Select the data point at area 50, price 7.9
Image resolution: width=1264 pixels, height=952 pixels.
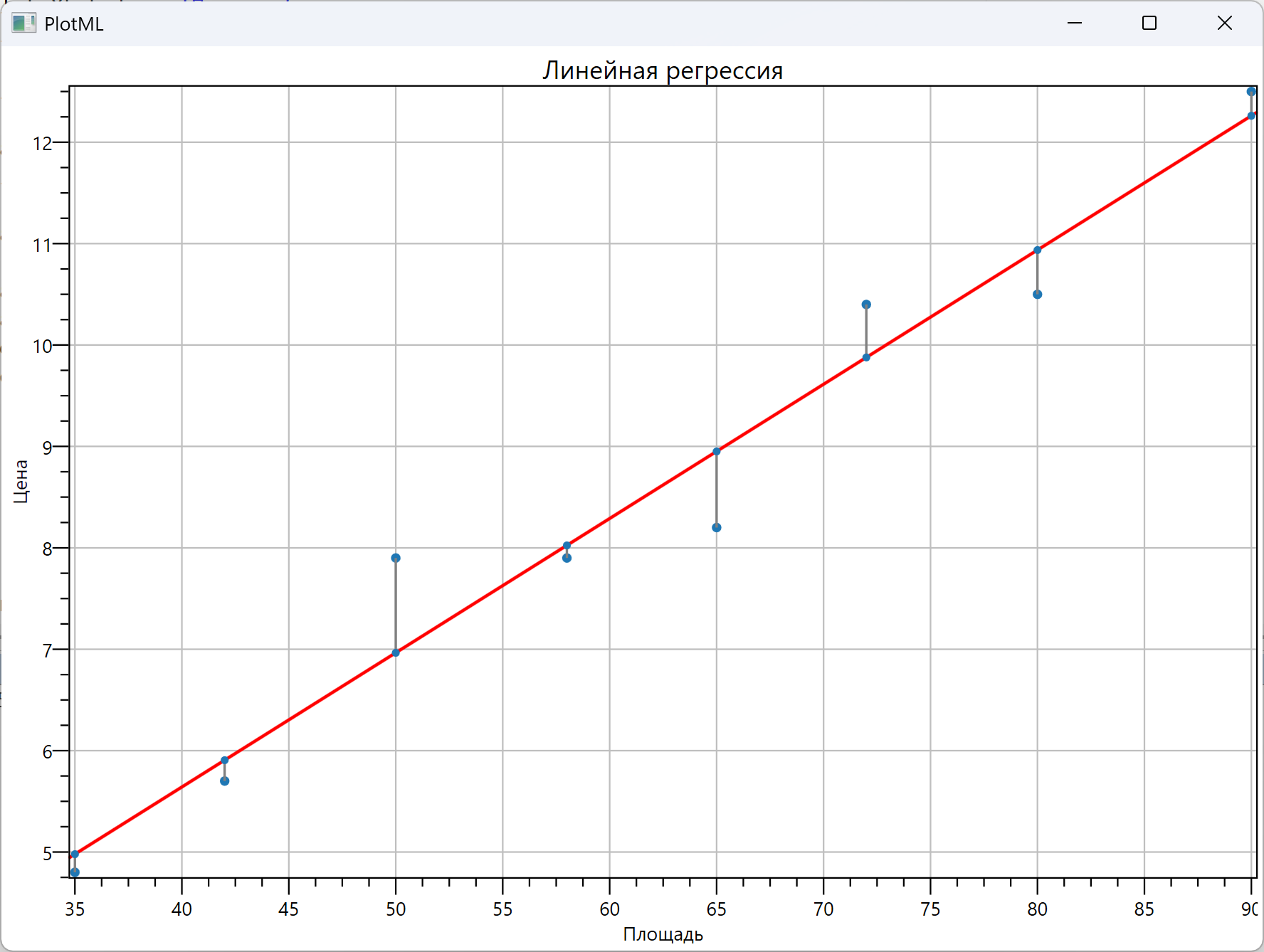tap(396, 558)
